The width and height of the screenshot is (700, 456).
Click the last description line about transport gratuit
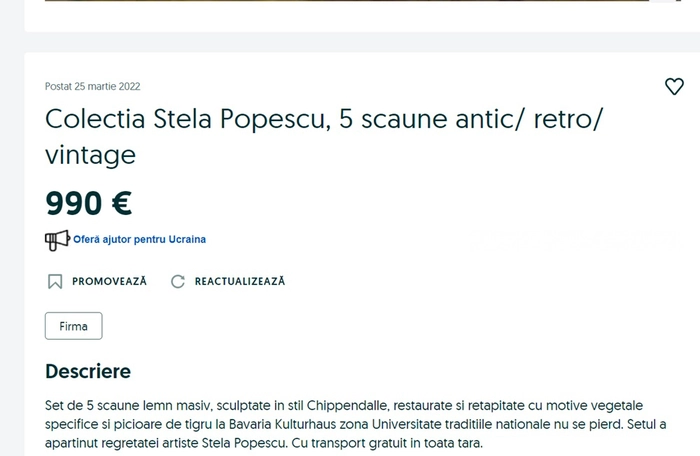tap(264, 443)
